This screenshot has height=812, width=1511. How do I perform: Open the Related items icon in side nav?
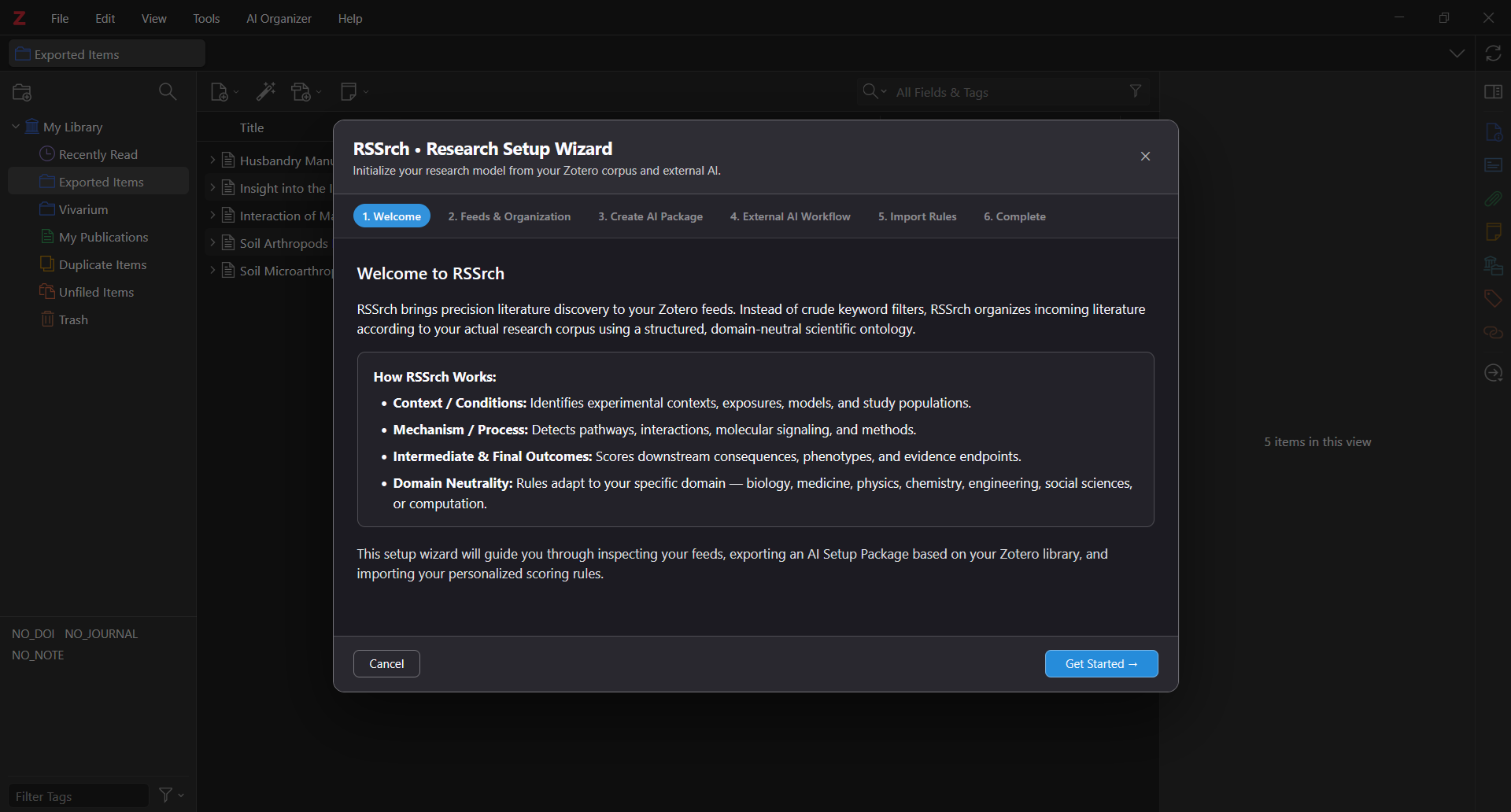click(1493, 333)
